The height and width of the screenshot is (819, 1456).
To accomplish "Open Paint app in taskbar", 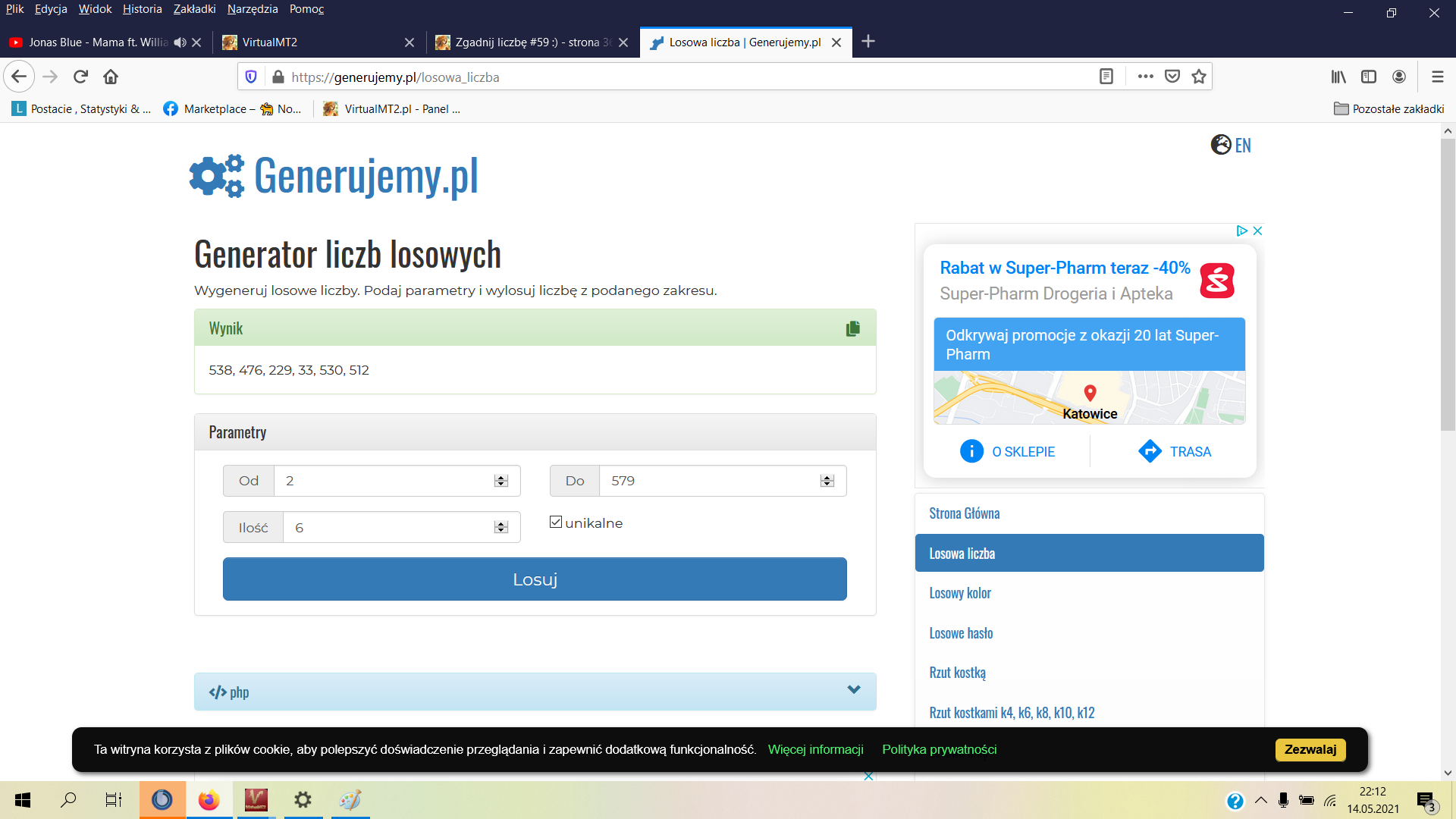I will (x=350, y=800).
